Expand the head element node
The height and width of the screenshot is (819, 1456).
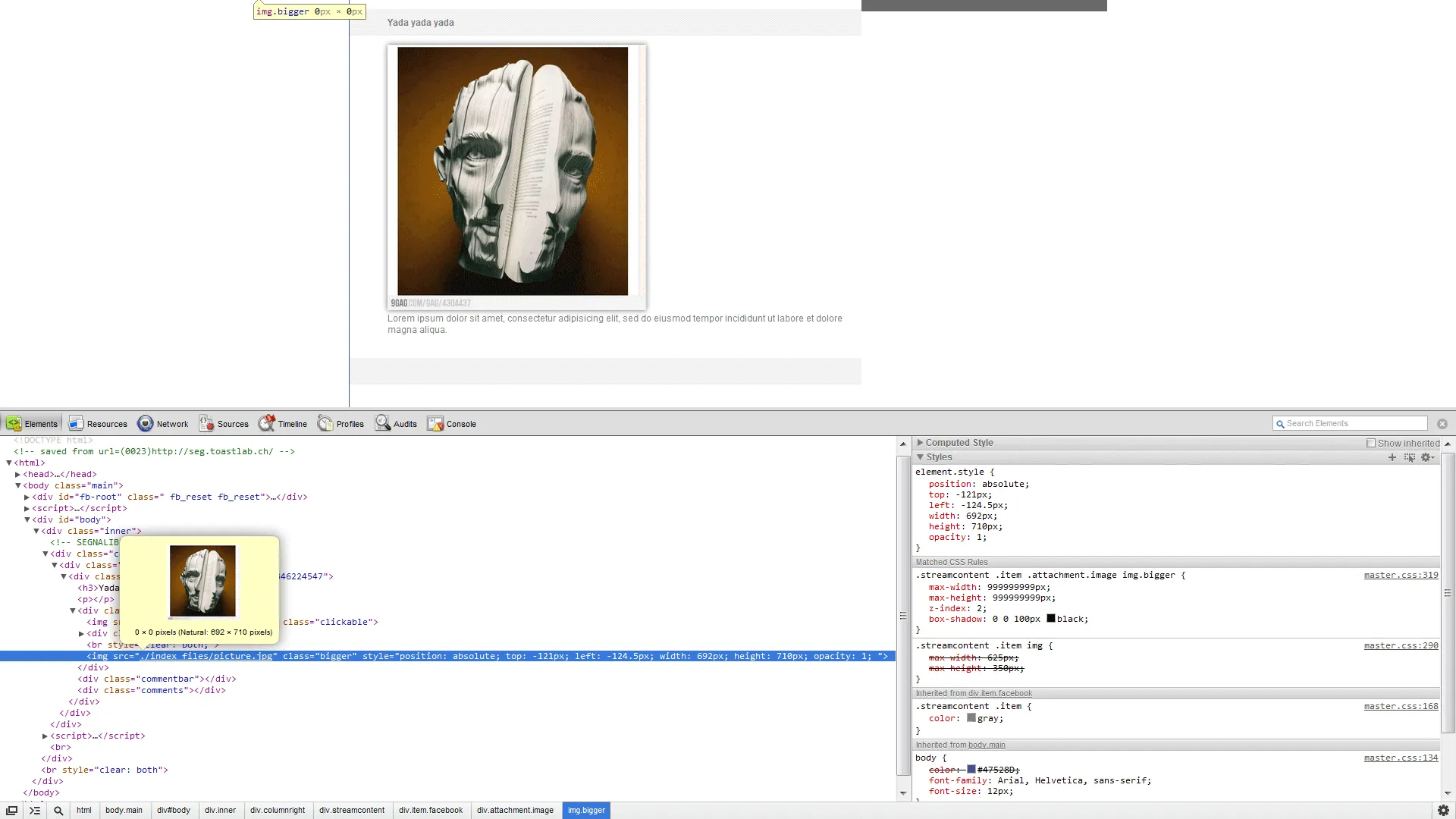(17, 474)
